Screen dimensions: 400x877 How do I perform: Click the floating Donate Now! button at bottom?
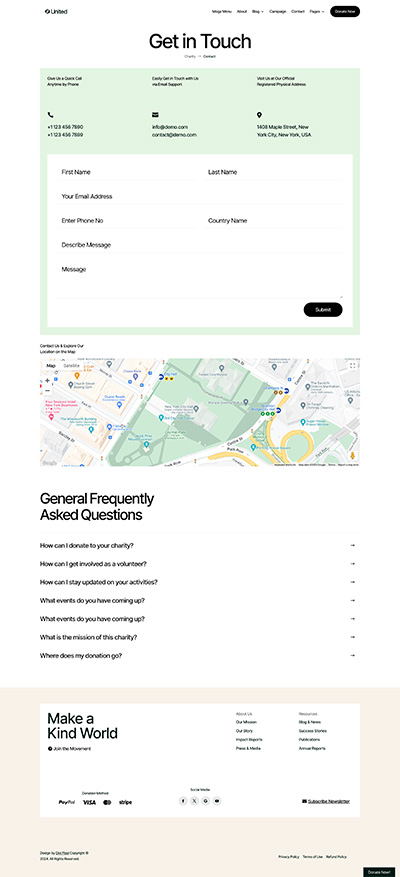tap(379, 872)
